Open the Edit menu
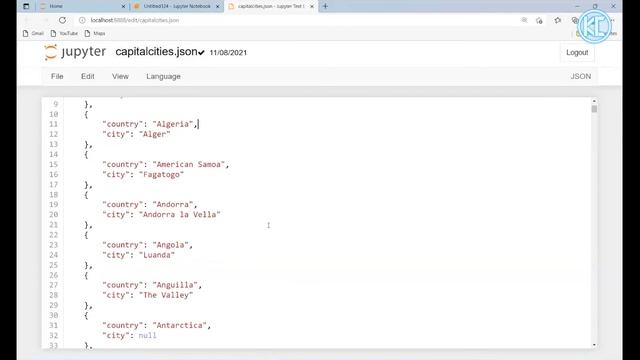640x360 pixels. pyautogui.click(x=87, y=76)
